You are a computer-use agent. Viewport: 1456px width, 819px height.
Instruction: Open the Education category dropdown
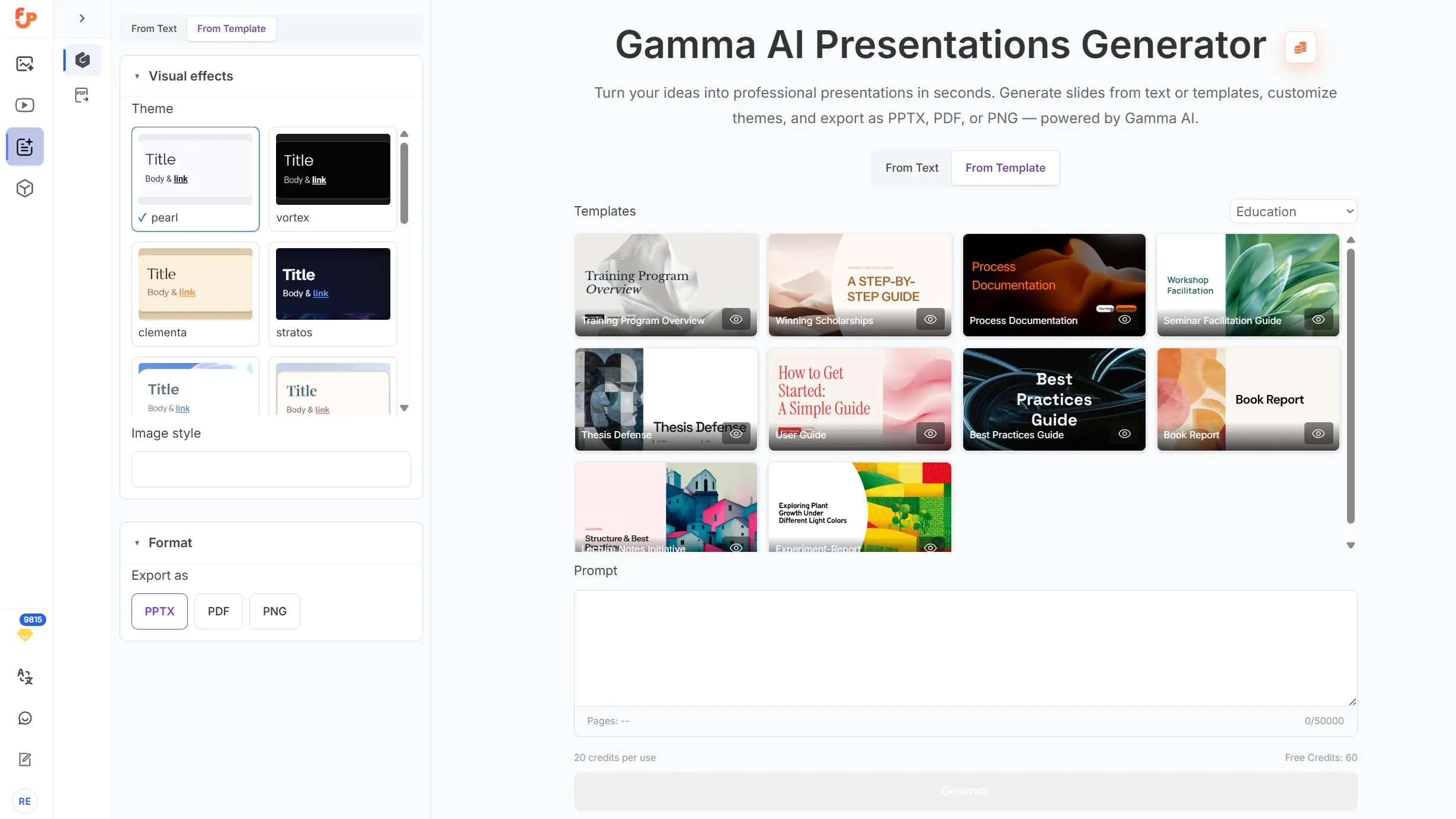1293,211
